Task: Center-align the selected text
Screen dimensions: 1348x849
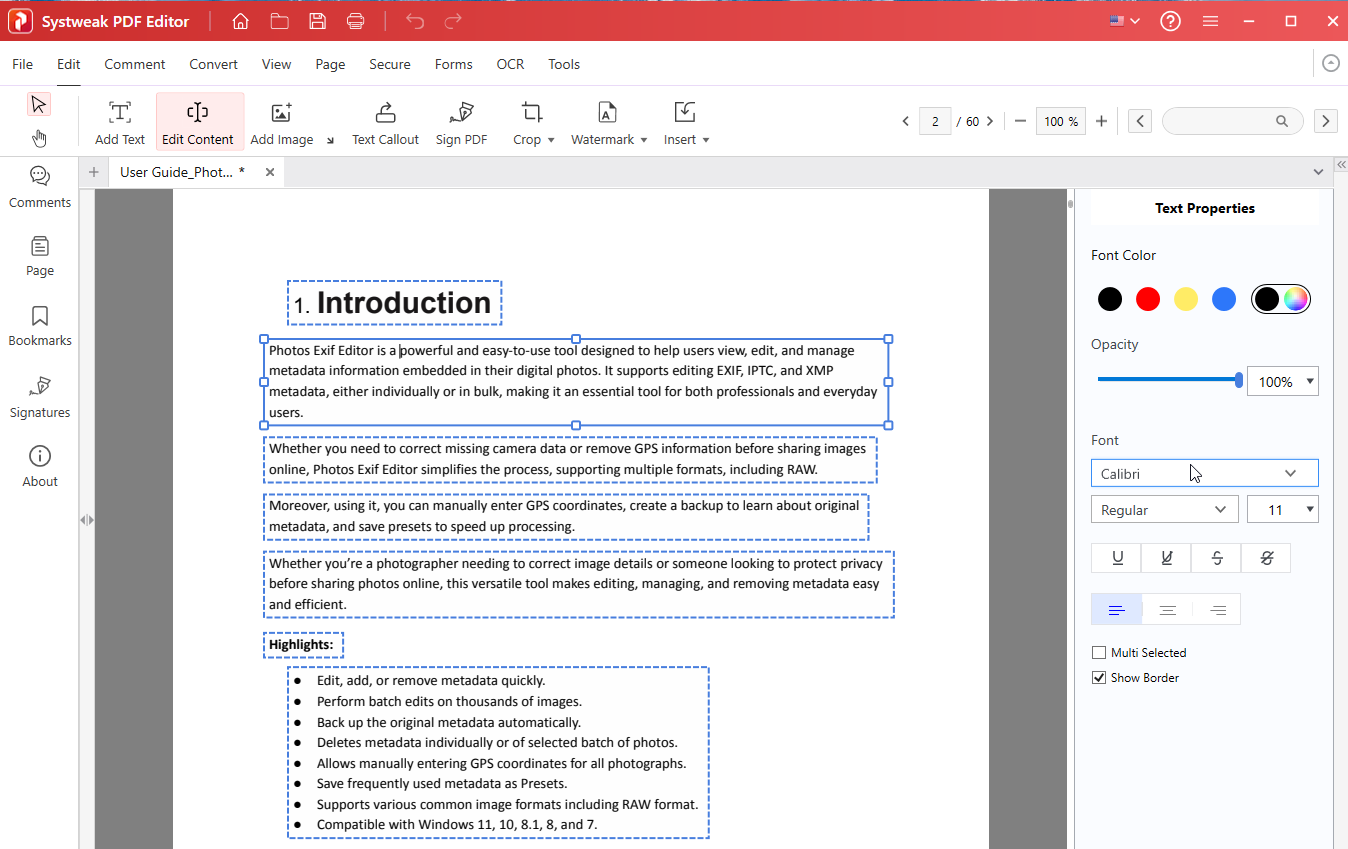Action: click(1167, 610)
